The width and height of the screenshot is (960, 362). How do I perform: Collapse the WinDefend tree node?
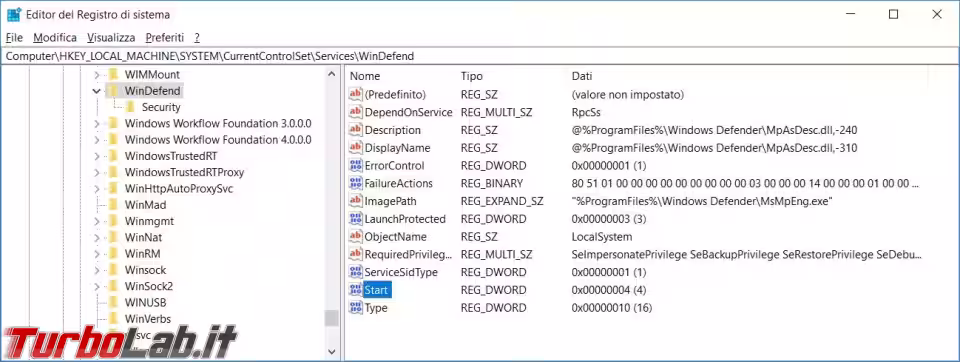(x=96, y=91)
